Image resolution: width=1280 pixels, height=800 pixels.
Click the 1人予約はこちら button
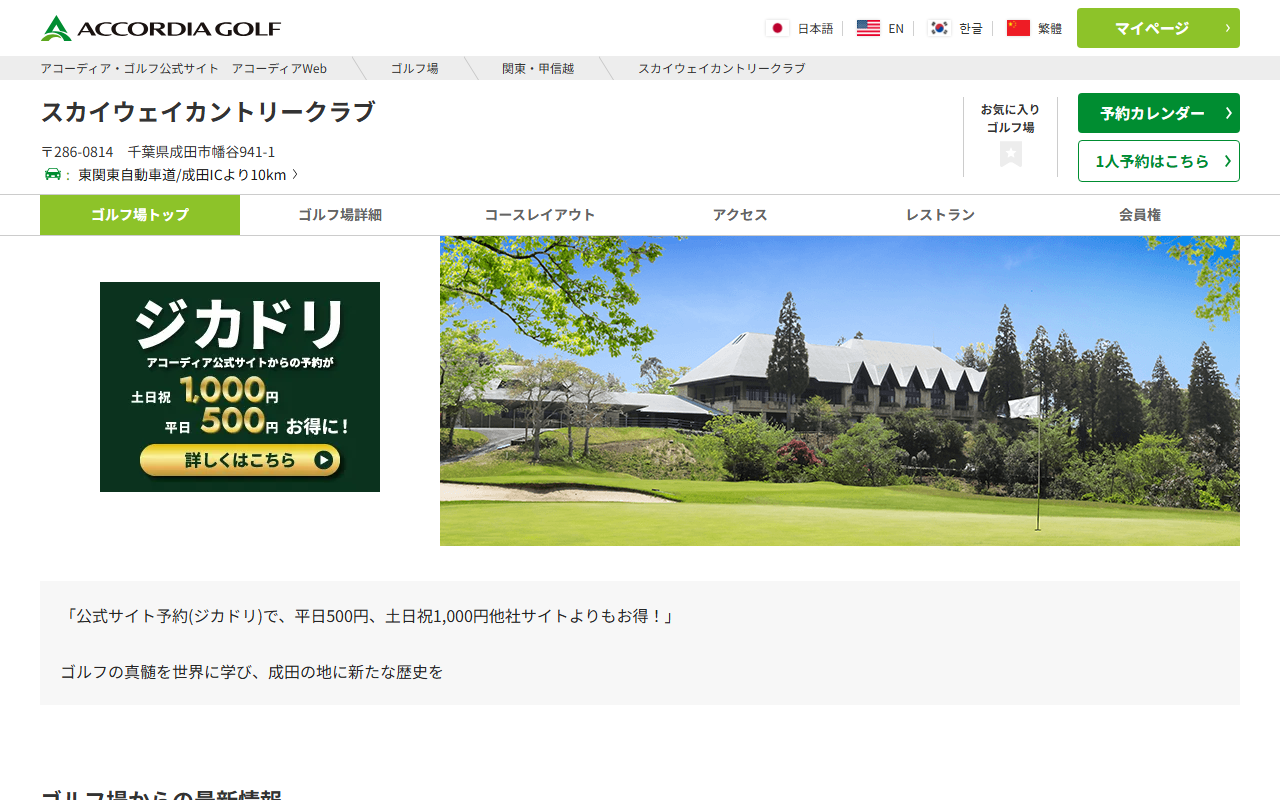point(1159,161)
